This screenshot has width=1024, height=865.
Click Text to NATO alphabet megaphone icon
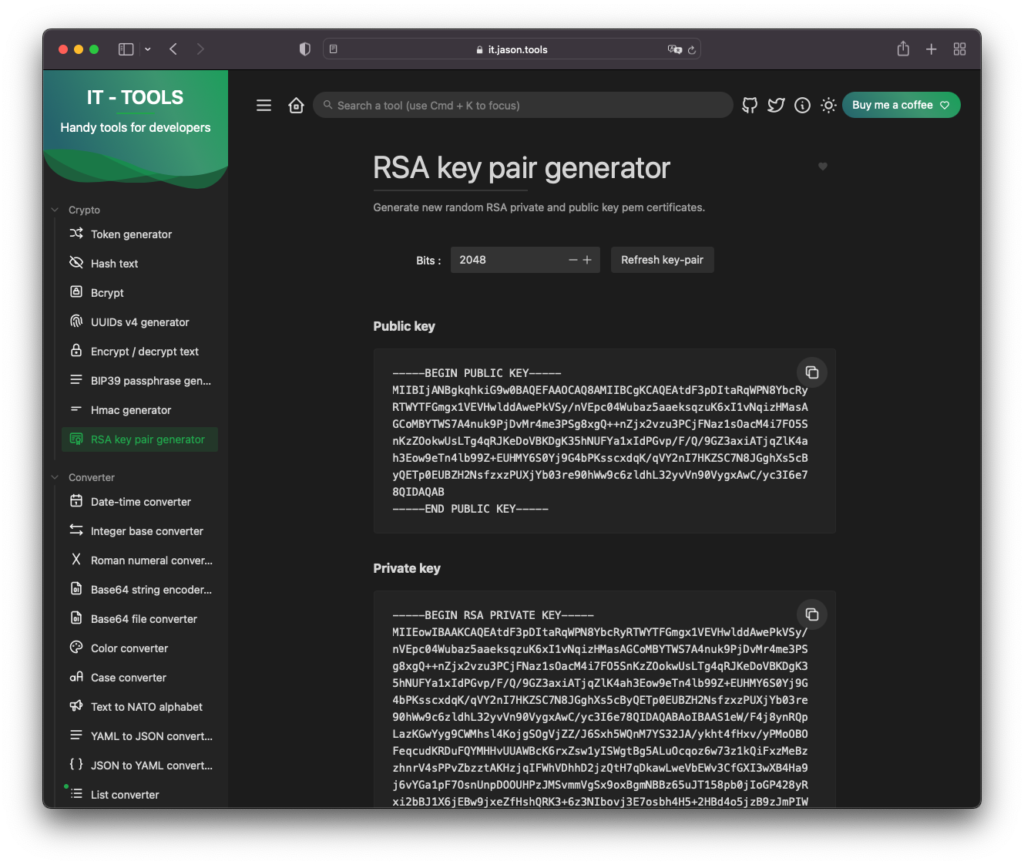point(76,706)
